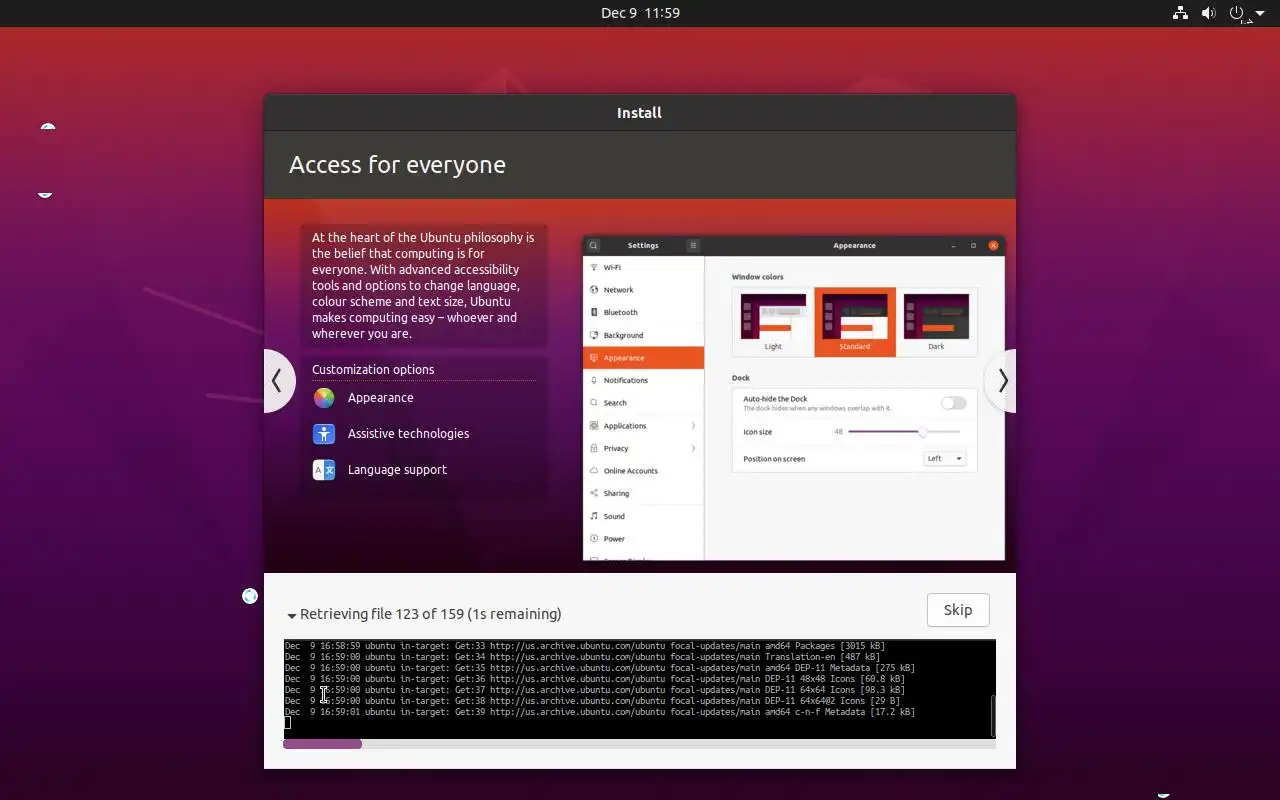Open the volume icon in top bar

[x=1208, y=13]
